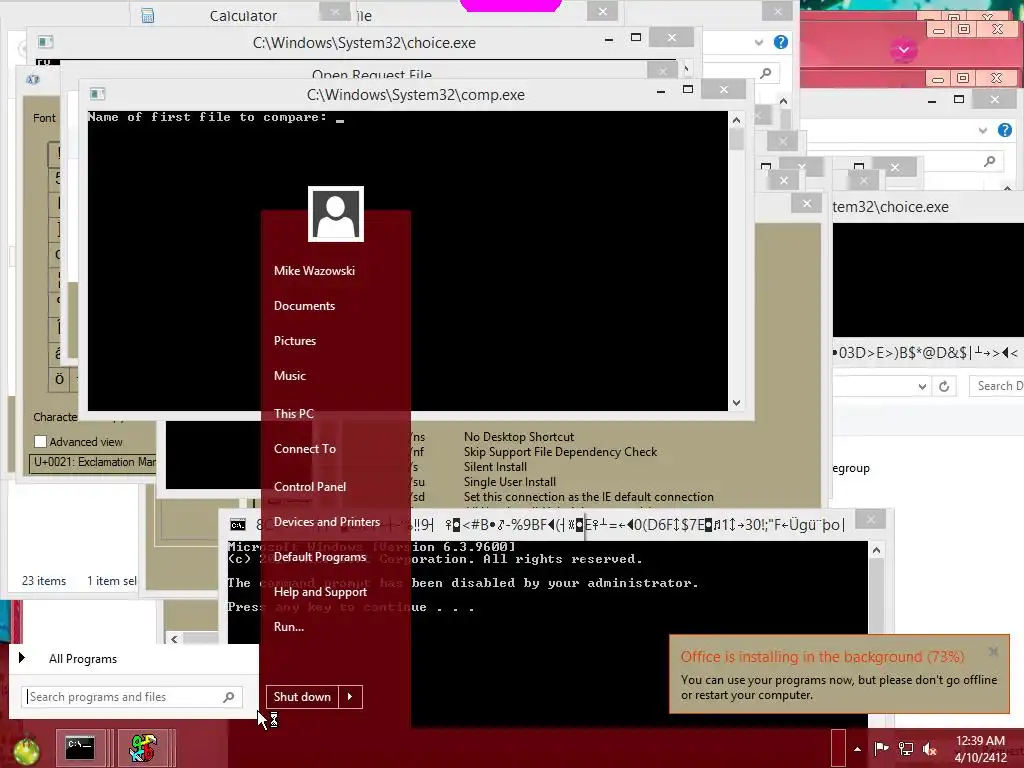Click the user account picture

pyautogui.click(x=336, y=214)
